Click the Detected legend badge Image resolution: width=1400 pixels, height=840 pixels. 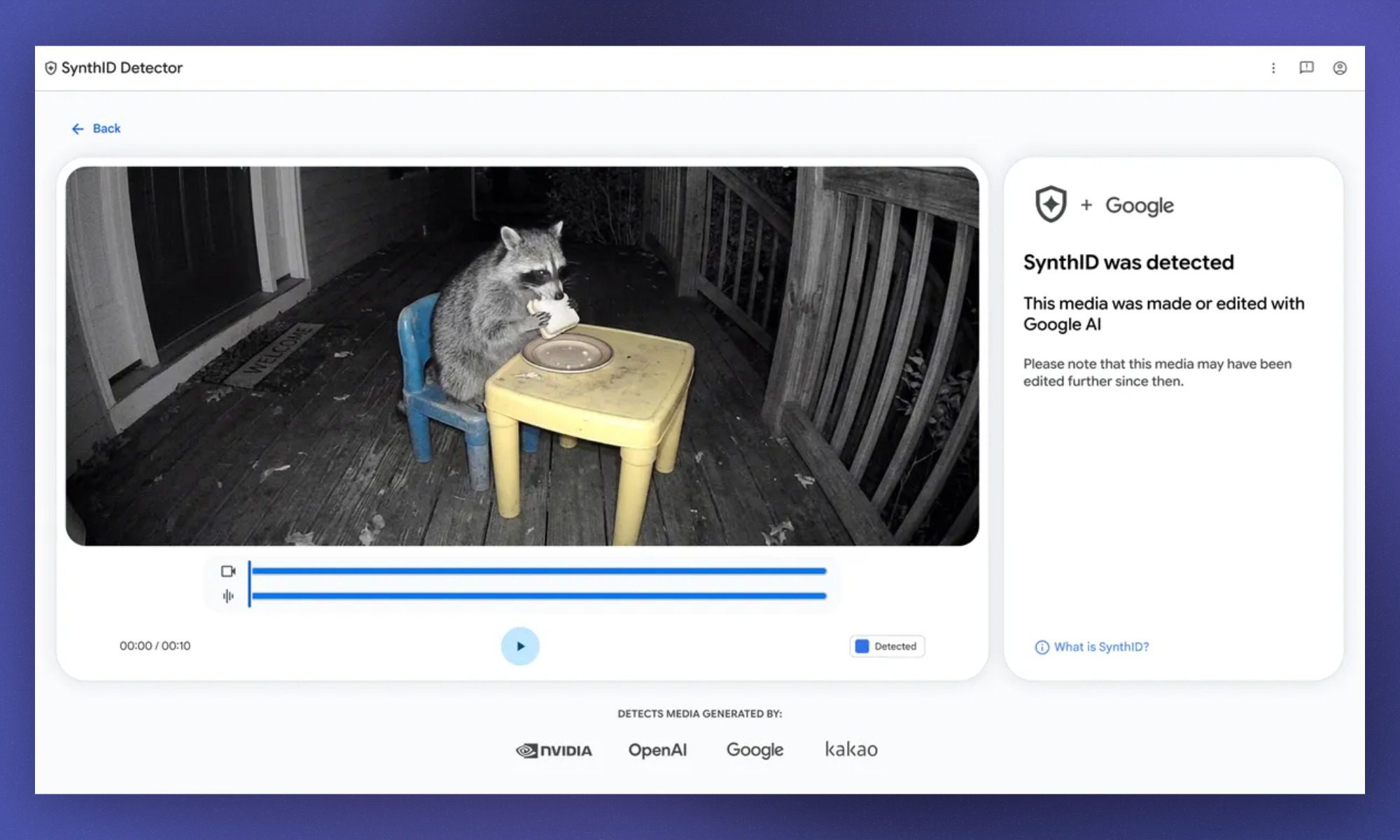coord(887,646)
